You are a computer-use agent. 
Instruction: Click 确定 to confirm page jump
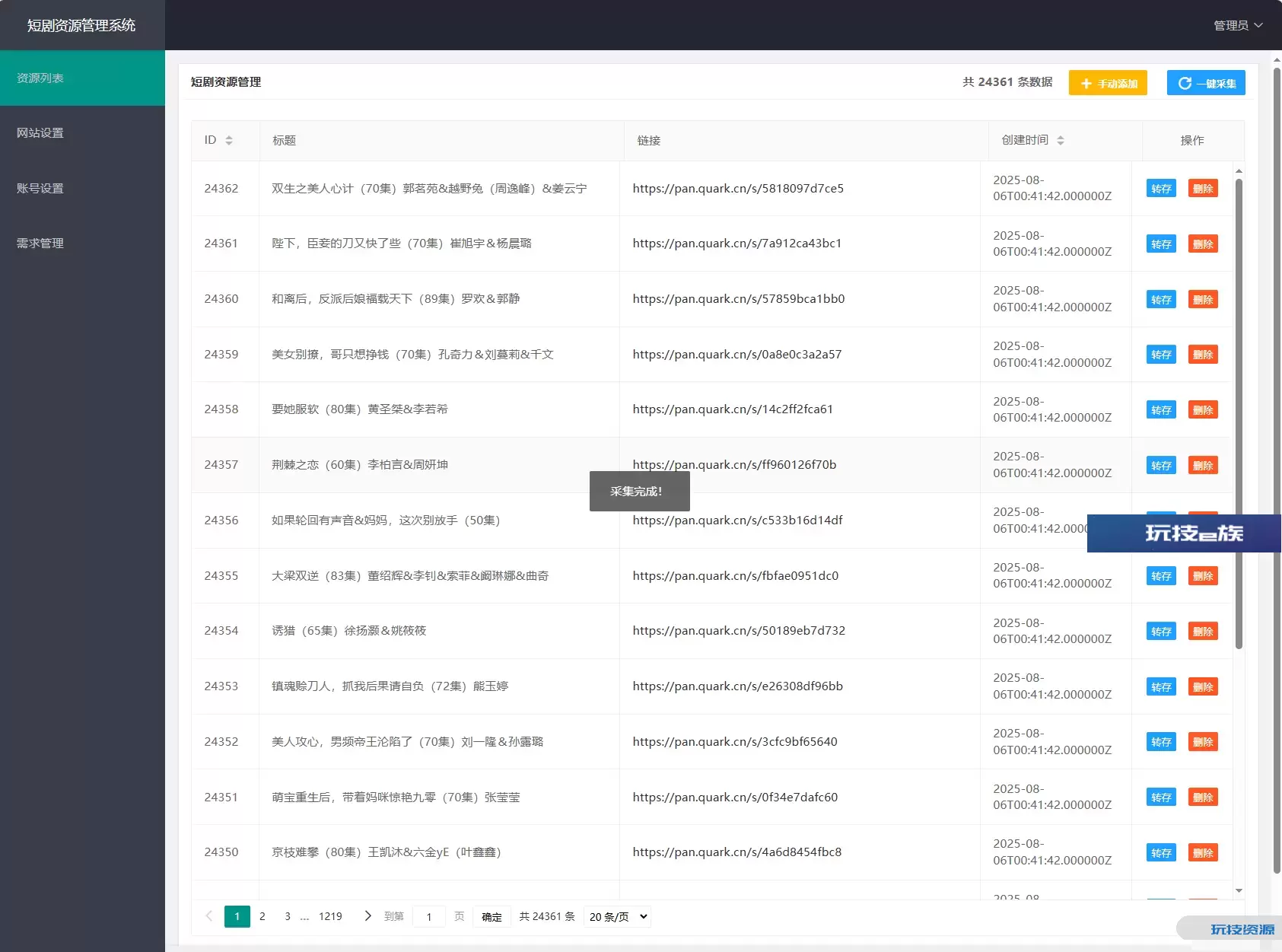coord(491,916)
